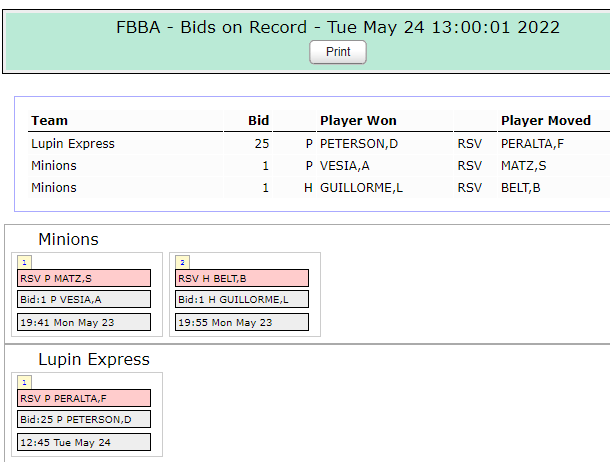The height and width of the screenshot is (462, 610).
Task: Select the RSV P PERALTA,F box
Action: 83,398
